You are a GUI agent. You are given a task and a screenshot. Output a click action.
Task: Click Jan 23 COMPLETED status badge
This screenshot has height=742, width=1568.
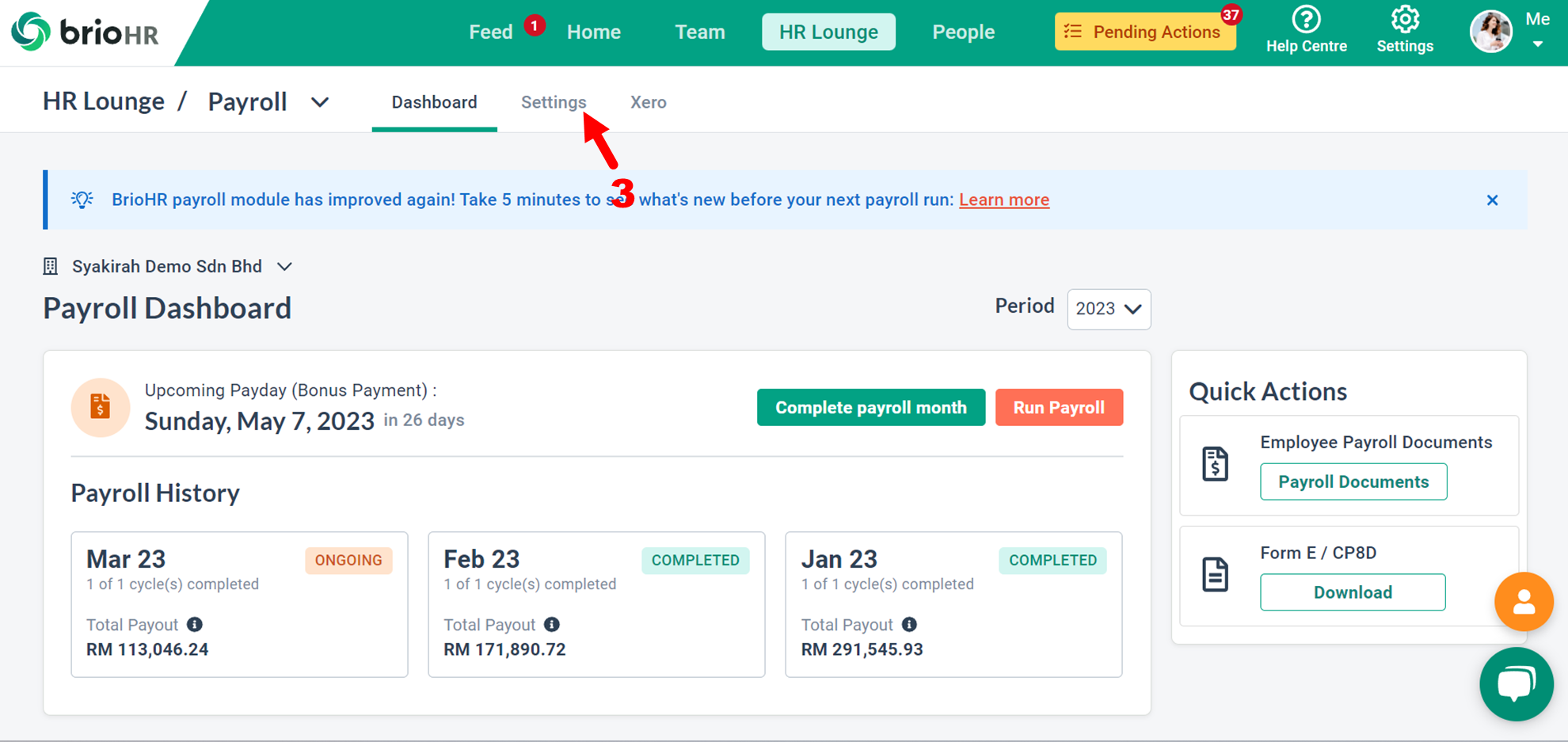[x=1052, y=560]
